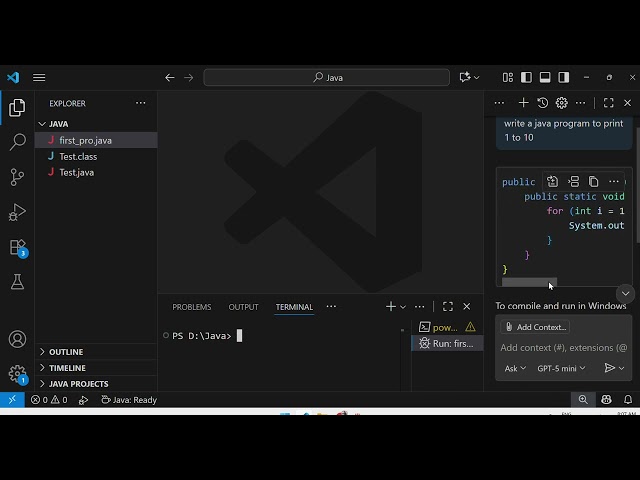
Task: Focus the chat input field
Action: click(564, 348)
